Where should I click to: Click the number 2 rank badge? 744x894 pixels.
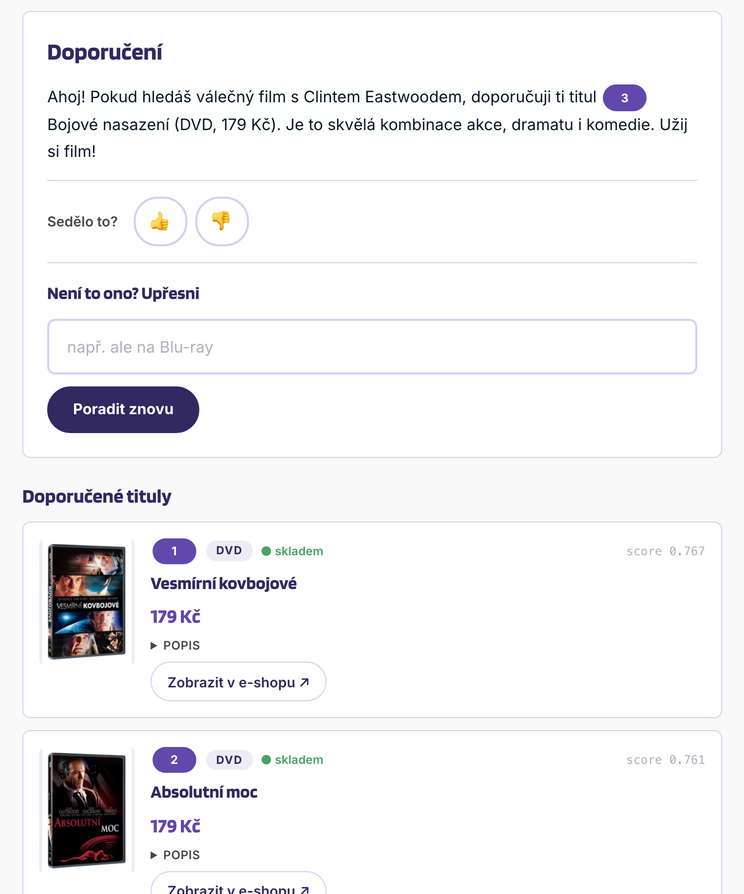174,759
